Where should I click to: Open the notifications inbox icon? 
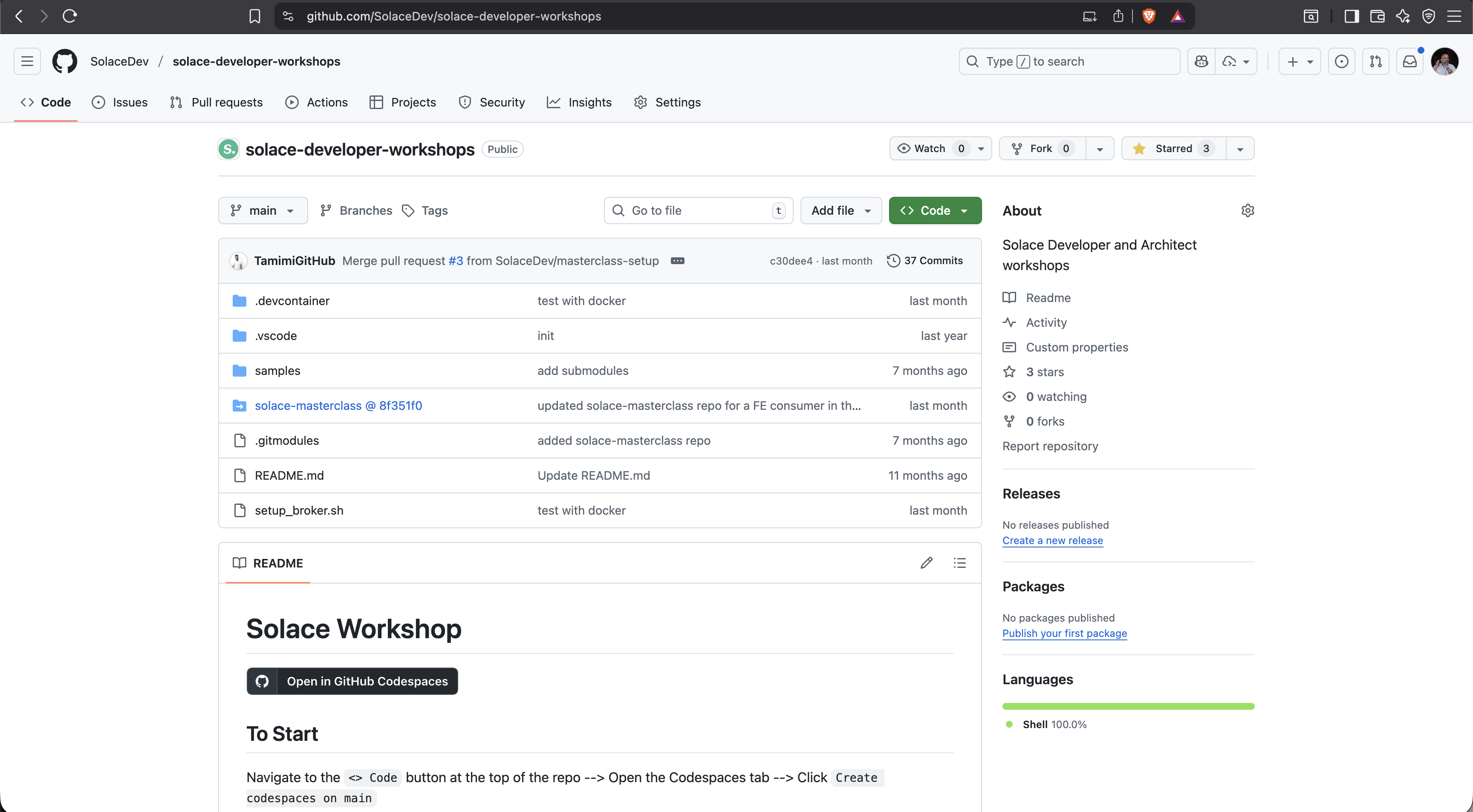1410,61
